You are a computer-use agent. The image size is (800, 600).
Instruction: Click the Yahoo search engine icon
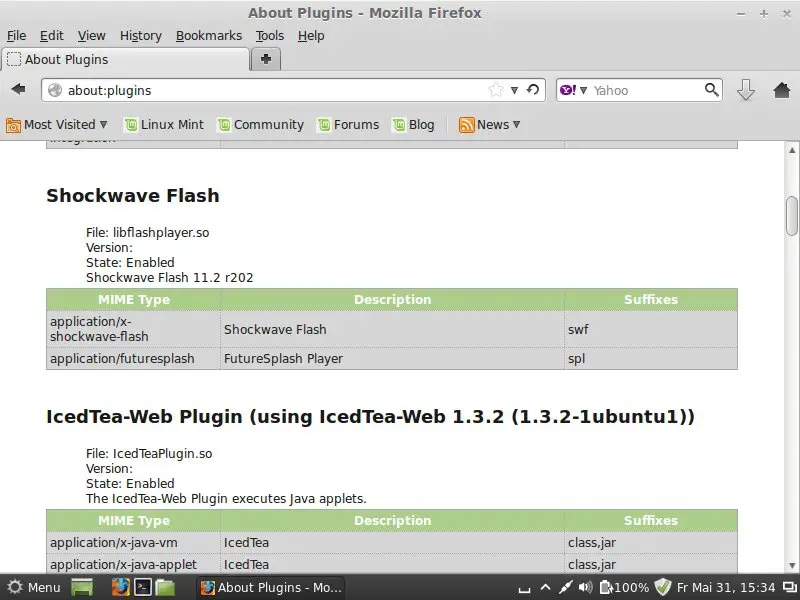[567, 90]
